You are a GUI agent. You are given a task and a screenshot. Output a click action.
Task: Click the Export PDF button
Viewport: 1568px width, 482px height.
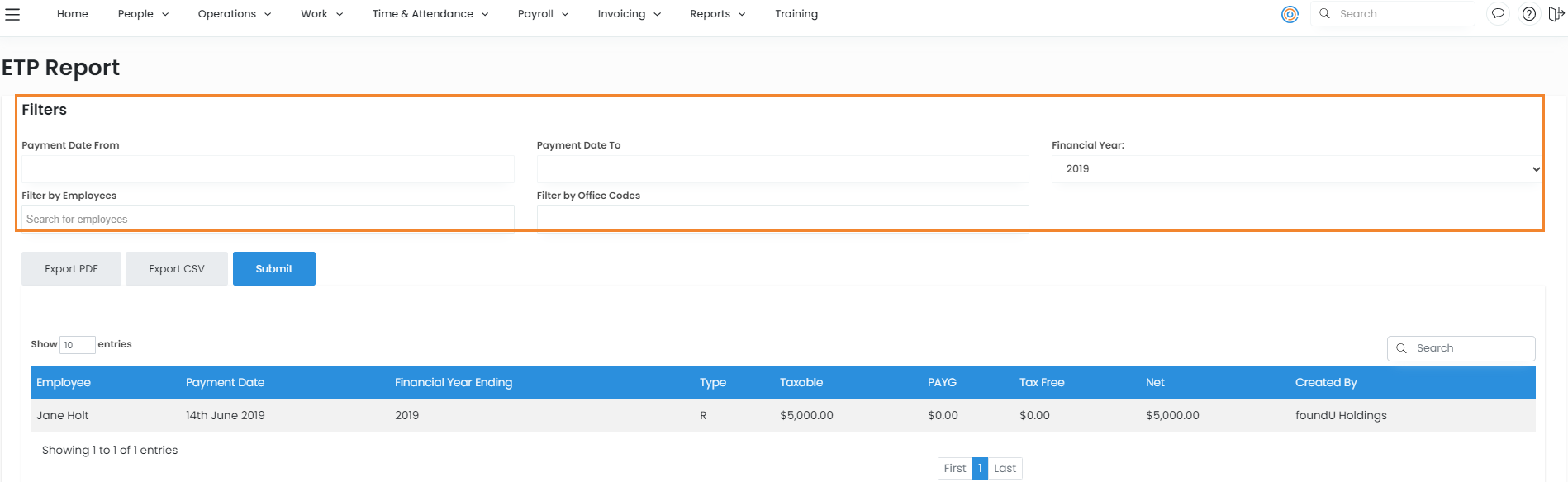pyautogui.click(x=71, y=269)
